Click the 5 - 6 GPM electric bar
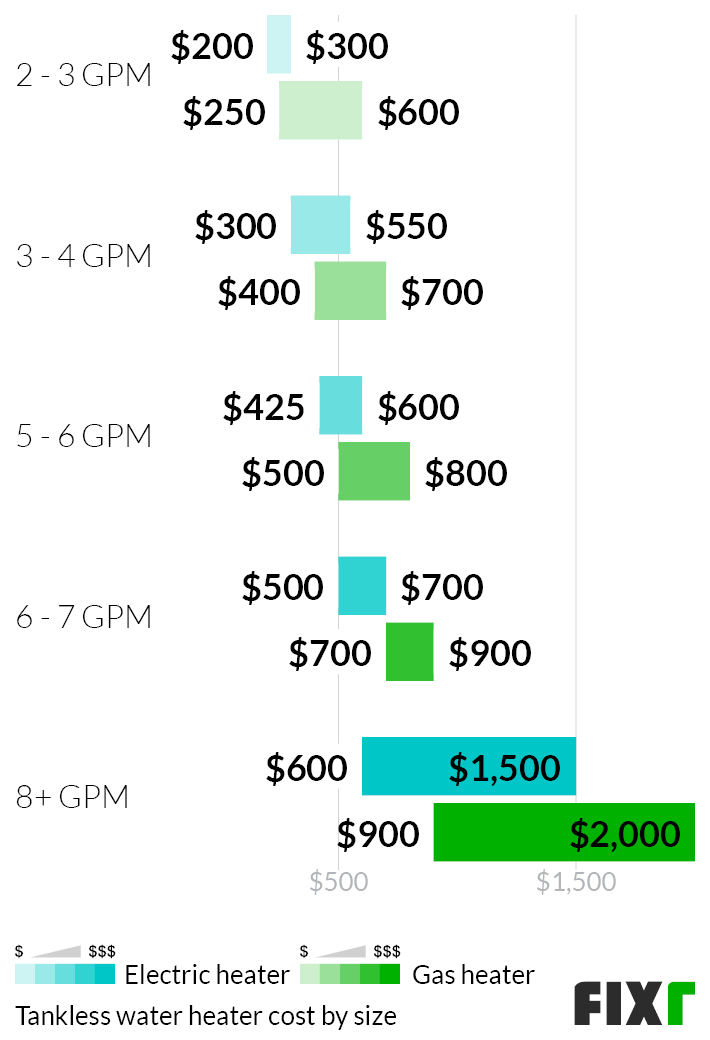 340,405
